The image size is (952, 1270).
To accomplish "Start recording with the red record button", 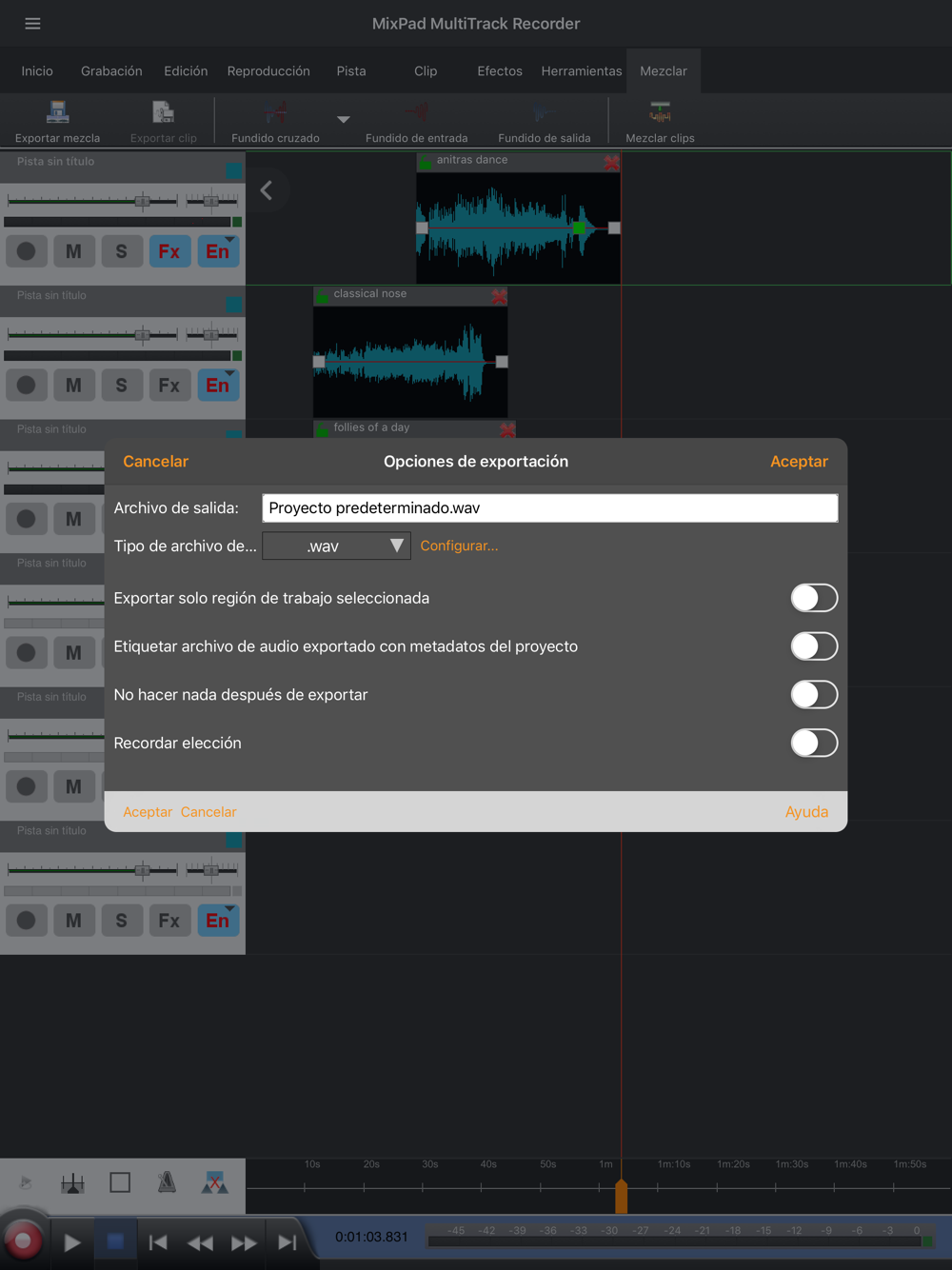I will [23, 1240].
